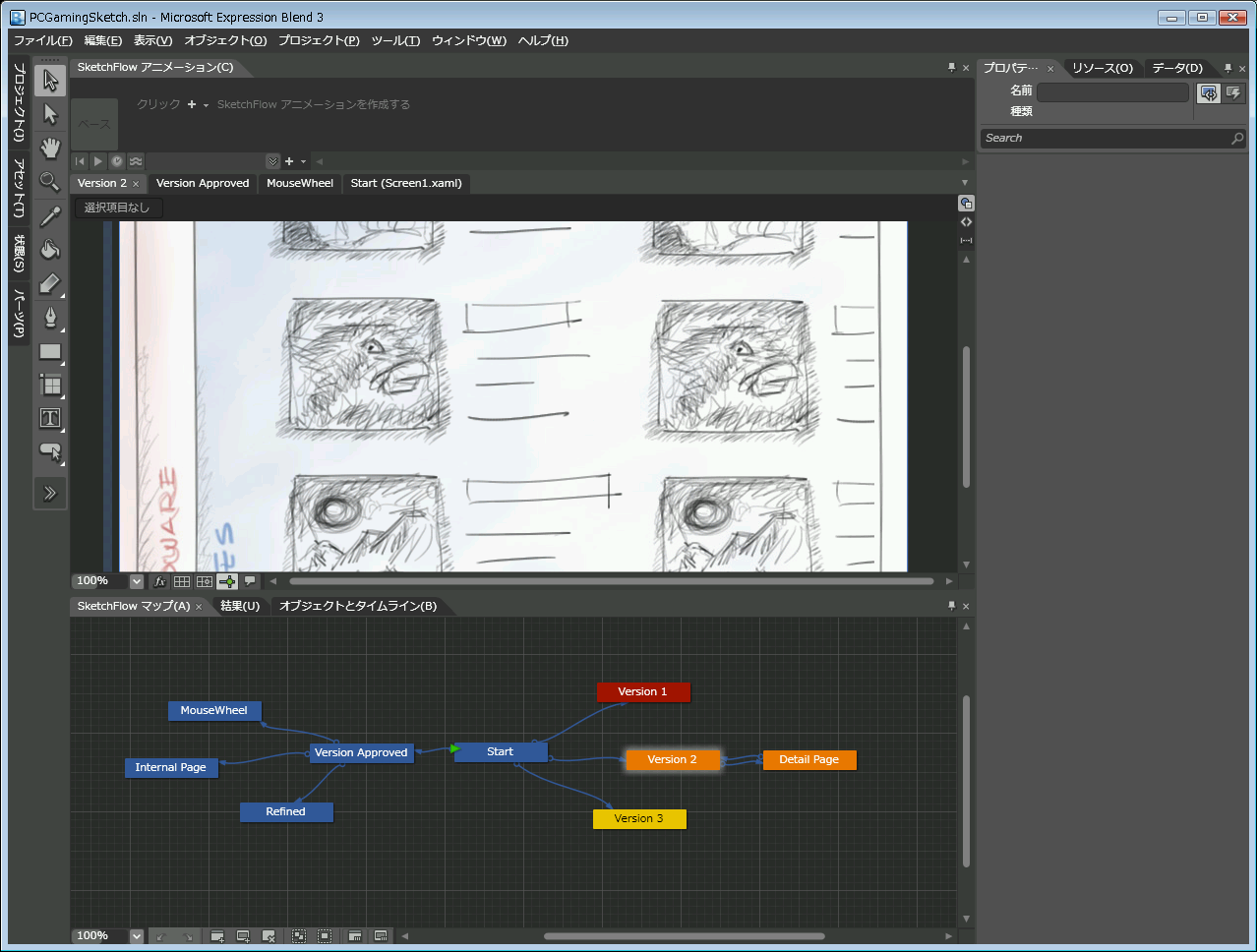Open the SketchFlow map zoom dropdown
Screen dimensions: 1257x952
(137, 936)
